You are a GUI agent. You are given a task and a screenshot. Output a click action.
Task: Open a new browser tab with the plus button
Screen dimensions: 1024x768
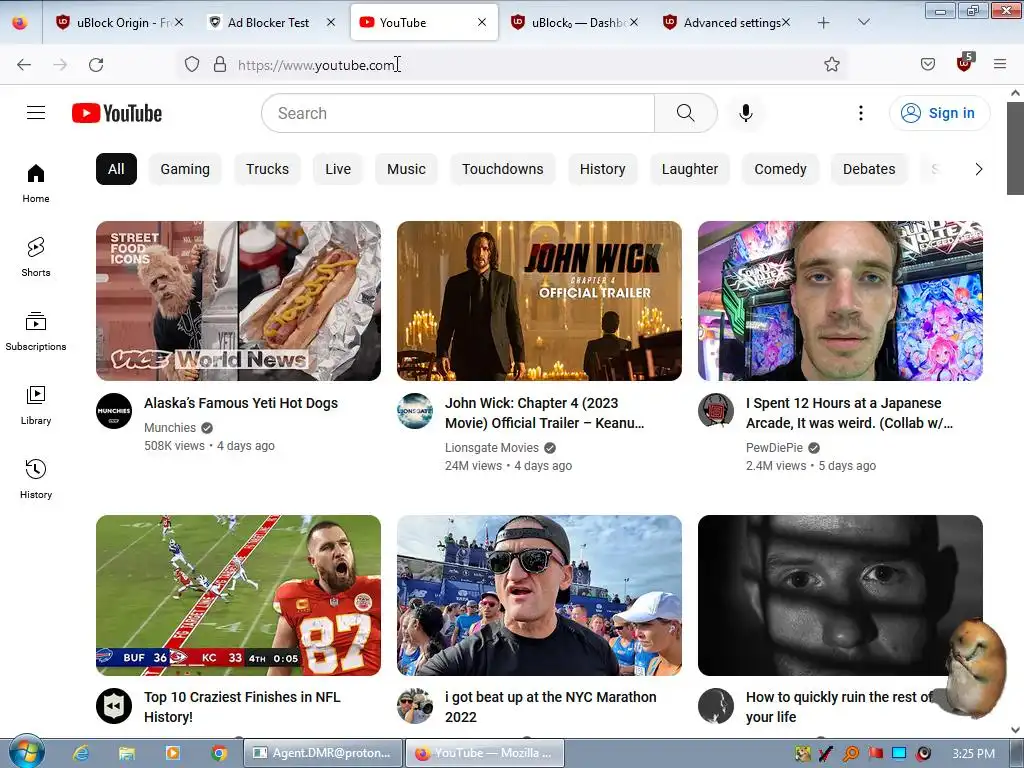[x=824, y=23]
